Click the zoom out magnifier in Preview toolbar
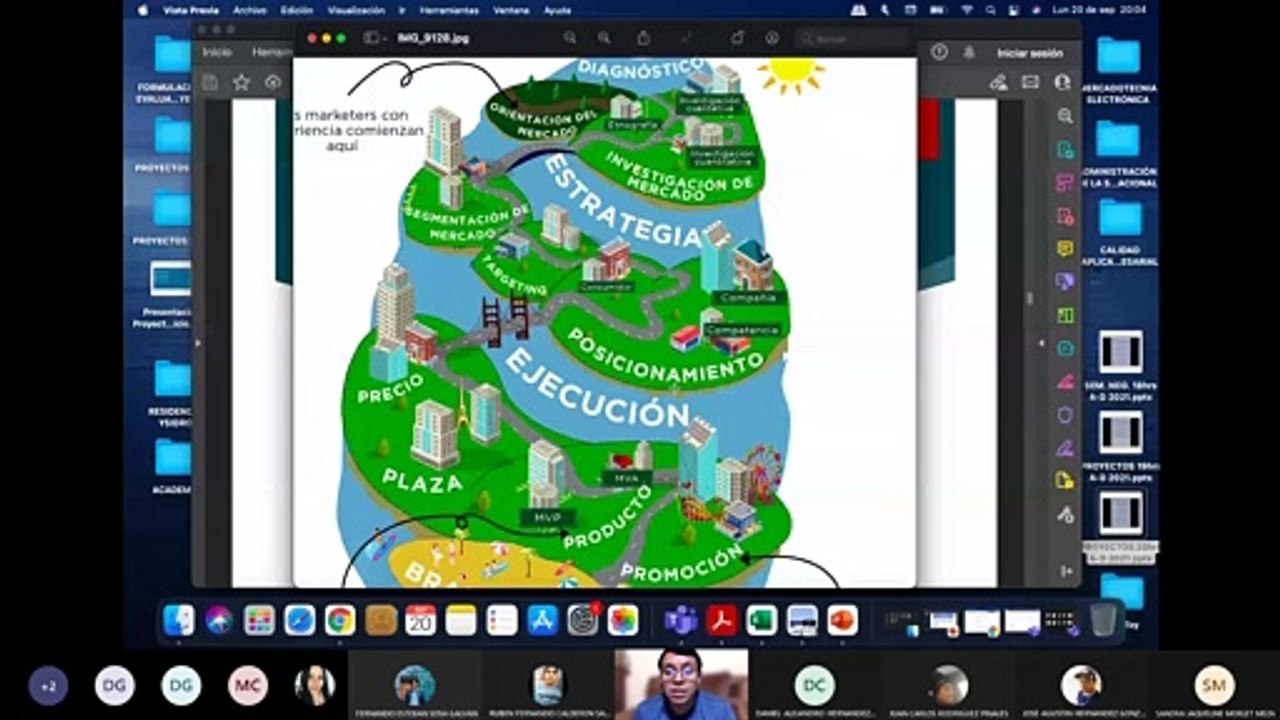The height and width of the screenshot is (720, 1280). coord(569,38)
